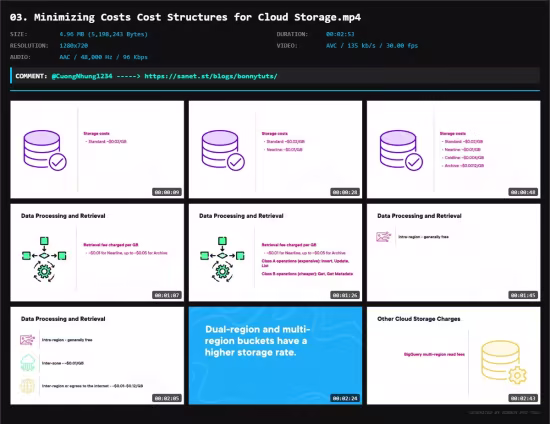Click the @CuongNhung1234 username in the comment
The image size is (550, 424).
tap(82, 76)
